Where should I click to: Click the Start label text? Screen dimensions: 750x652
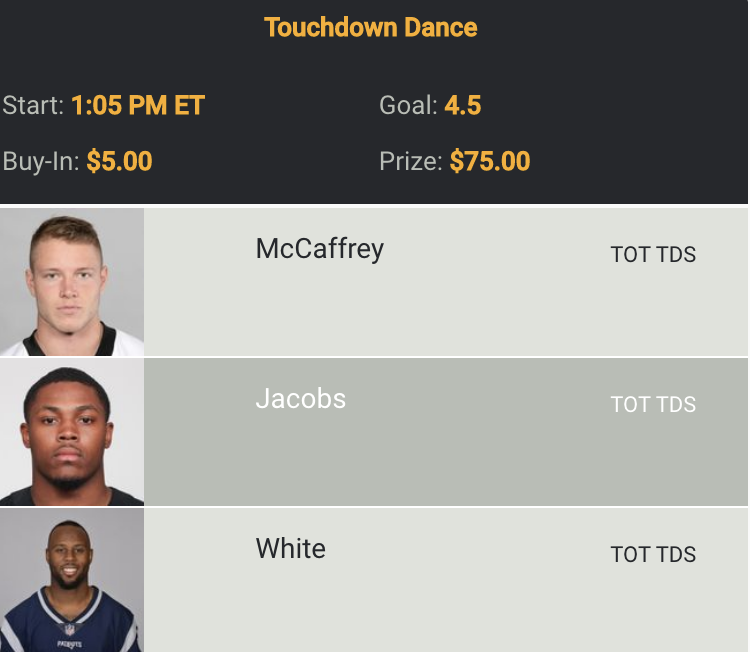pos(34,105)
